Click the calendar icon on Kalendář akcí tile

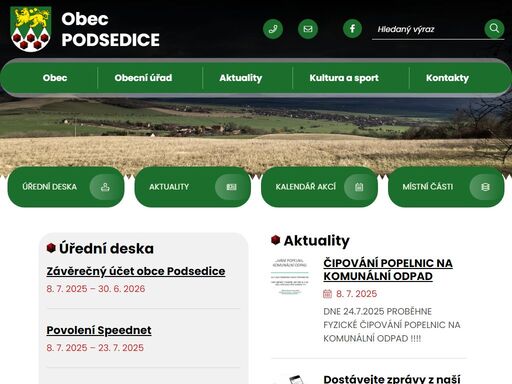click(x=359, y=187)
